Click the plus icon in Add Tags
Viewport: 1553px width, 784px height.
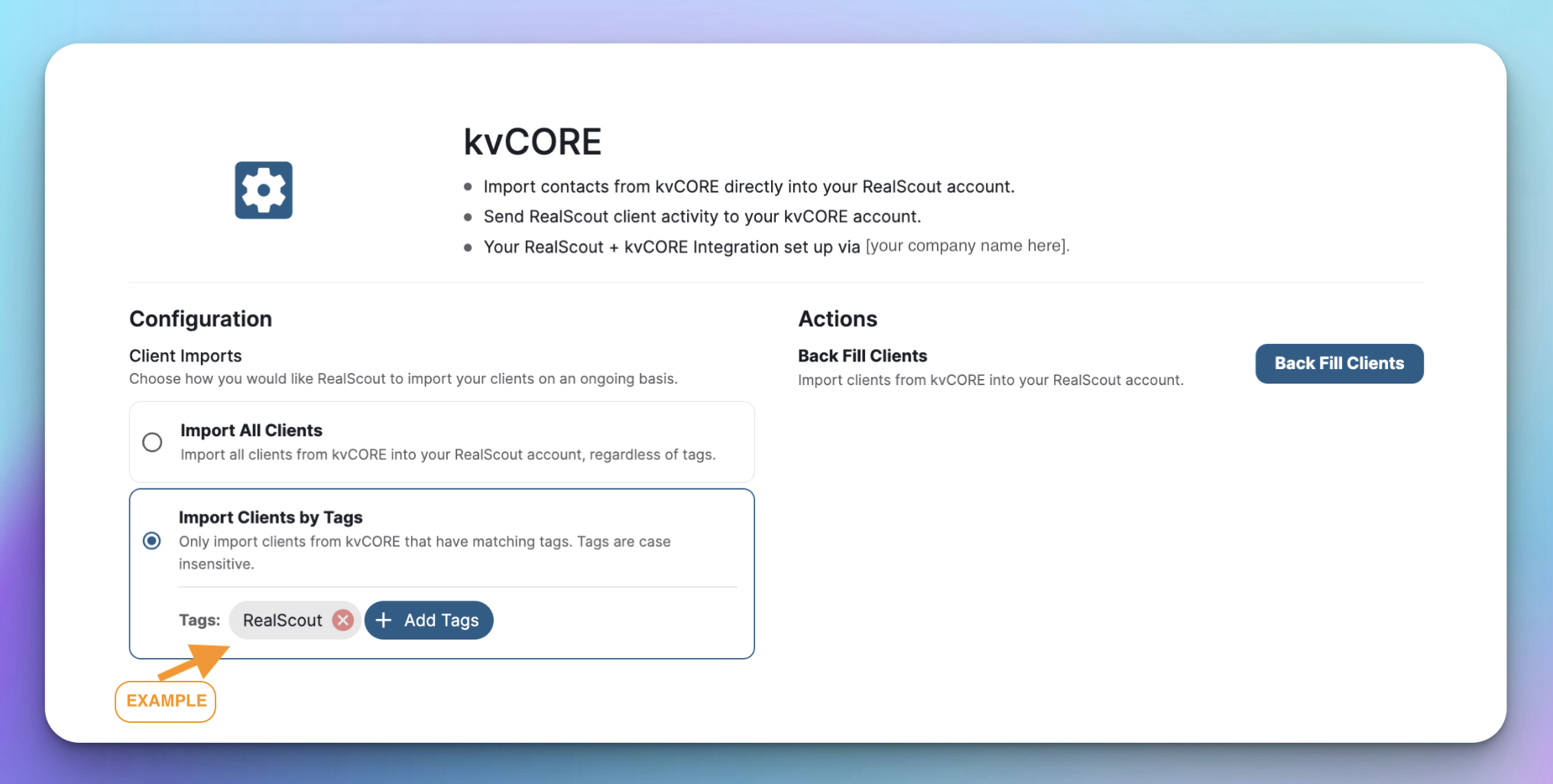tap(384, 620)
